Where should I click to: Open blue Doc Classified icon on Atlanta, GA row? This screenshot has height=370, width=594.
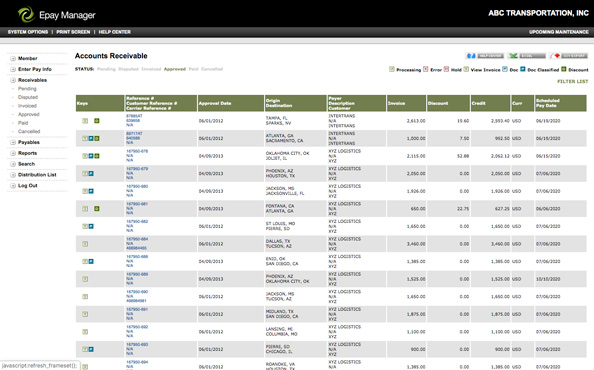coord(91,139)
